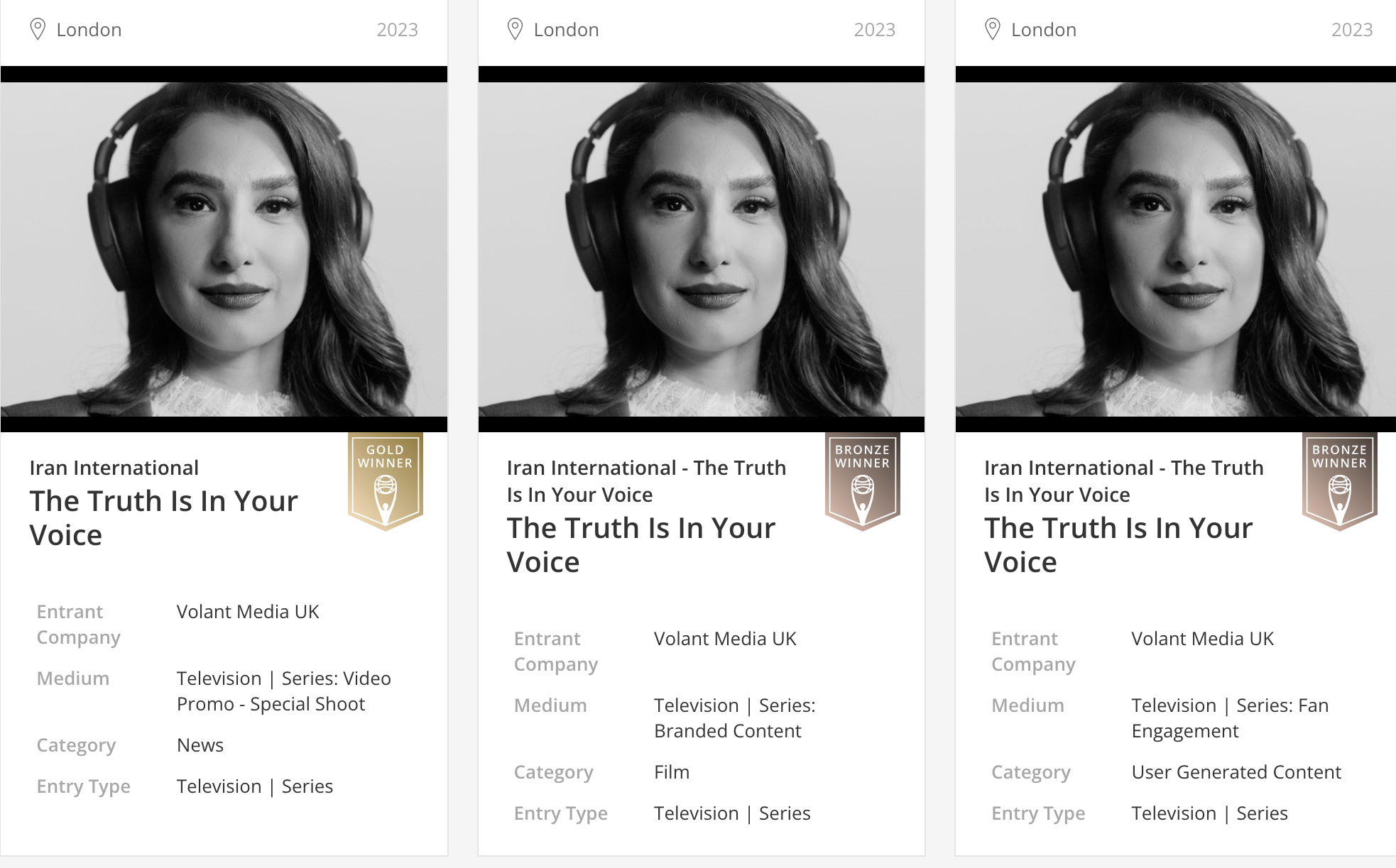The height and width of the screenshot is (868, 1396).
Task: Click the rightmost card's Bronze Winner badge
Action: 1339,480
